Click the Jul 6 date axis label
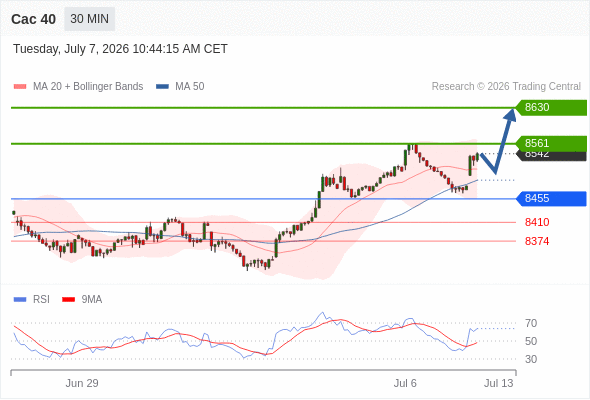The image size is (590, 400). click(x=405, y=383)
